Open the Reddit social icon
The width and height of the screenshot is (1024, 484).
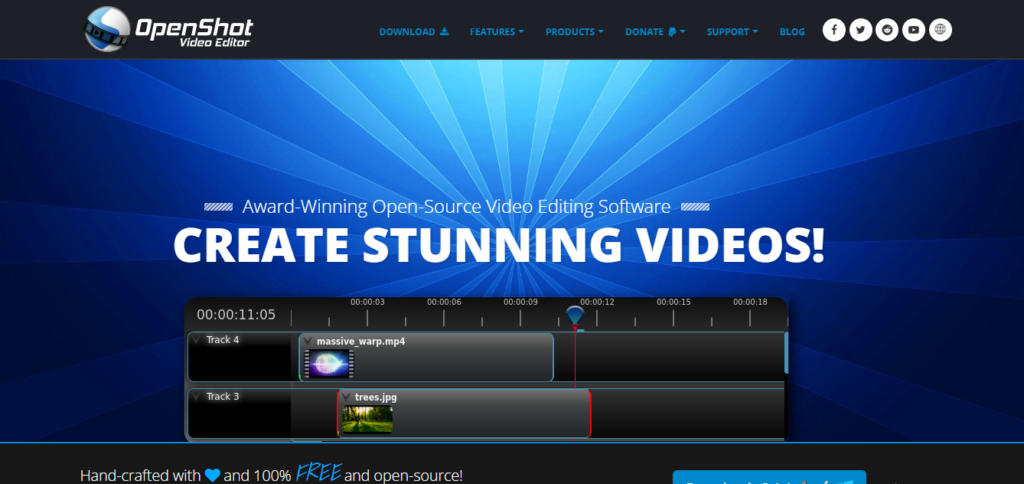[x=887, y=30]
